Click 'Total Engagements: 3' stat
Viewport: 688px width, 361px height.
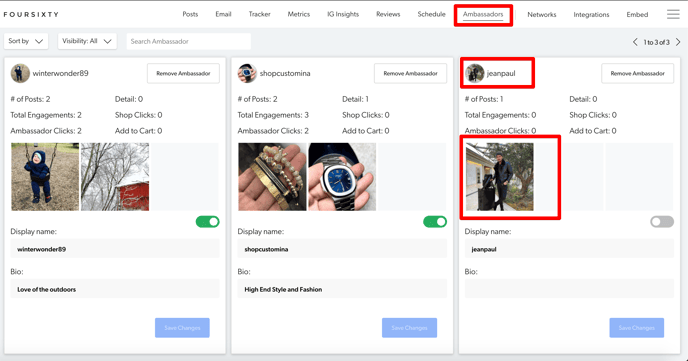tap(273, 115)
